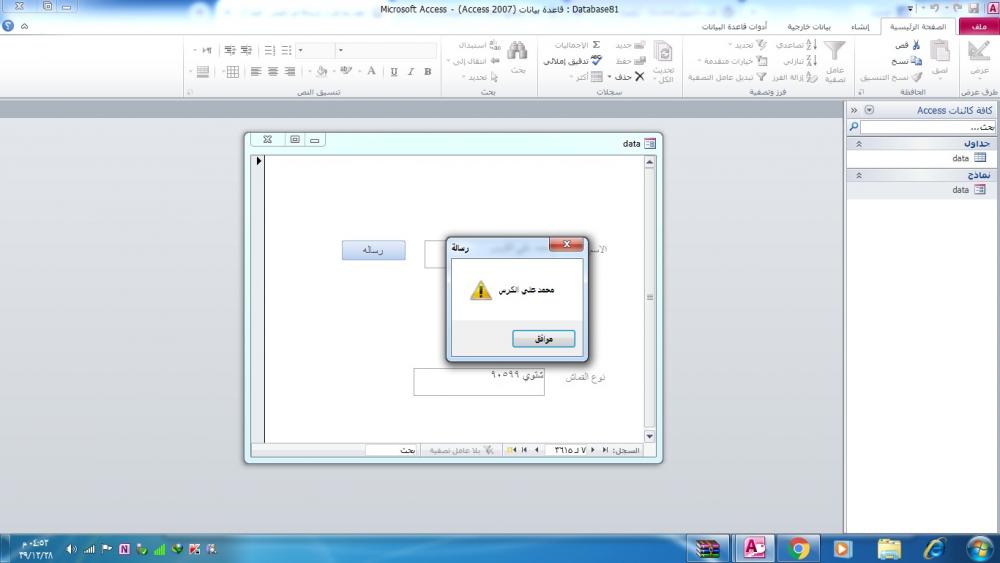1000x563 pixels.
Task: Click the new blank record navigator icon
Action: [x=511, y=450]
